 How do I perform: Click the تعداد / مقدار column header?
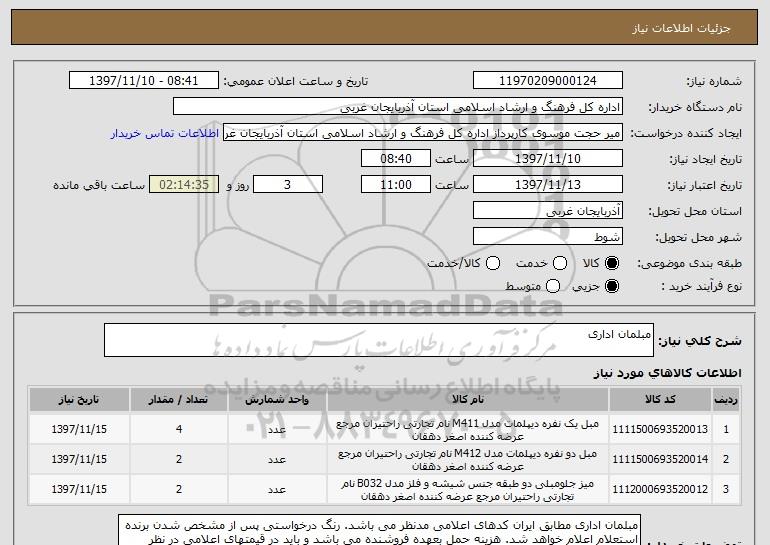179,400
